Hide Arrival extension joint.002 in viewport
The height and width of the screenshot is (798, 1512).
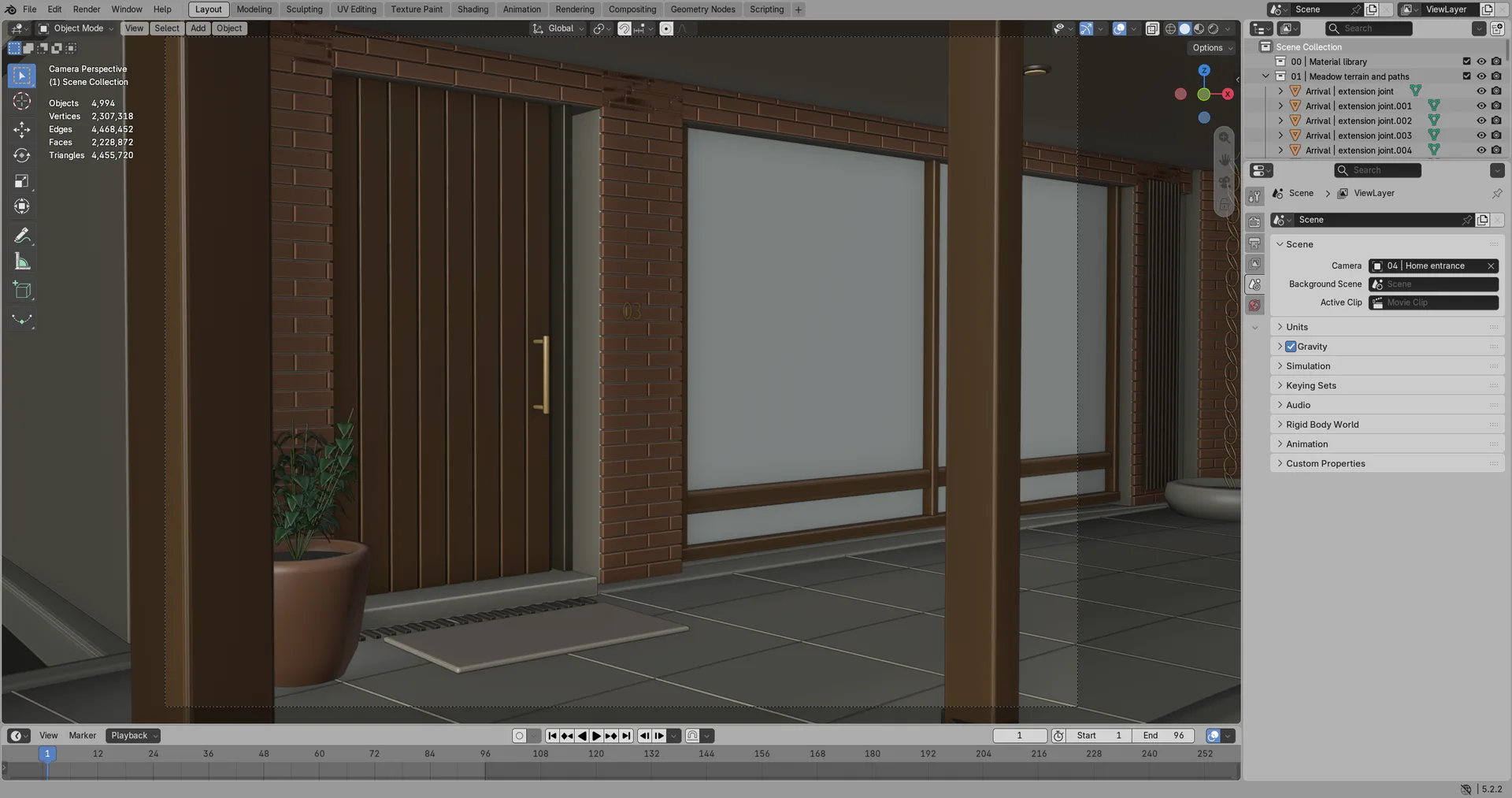pos(1481,121)
